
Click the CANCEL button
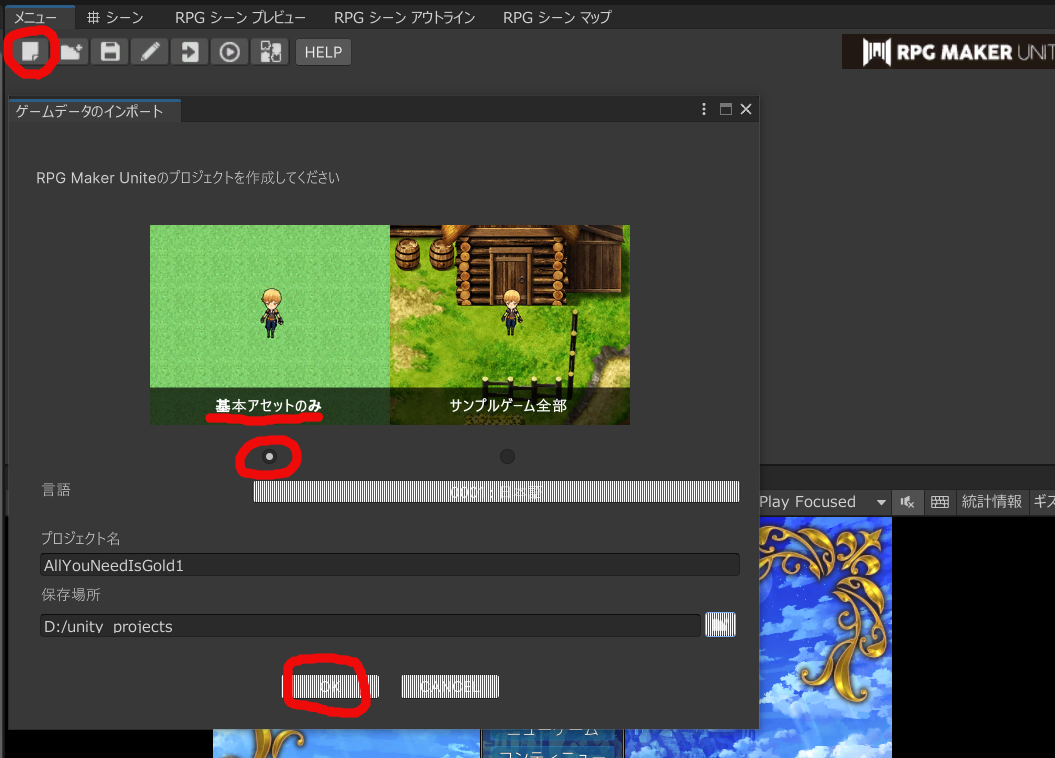450,686
